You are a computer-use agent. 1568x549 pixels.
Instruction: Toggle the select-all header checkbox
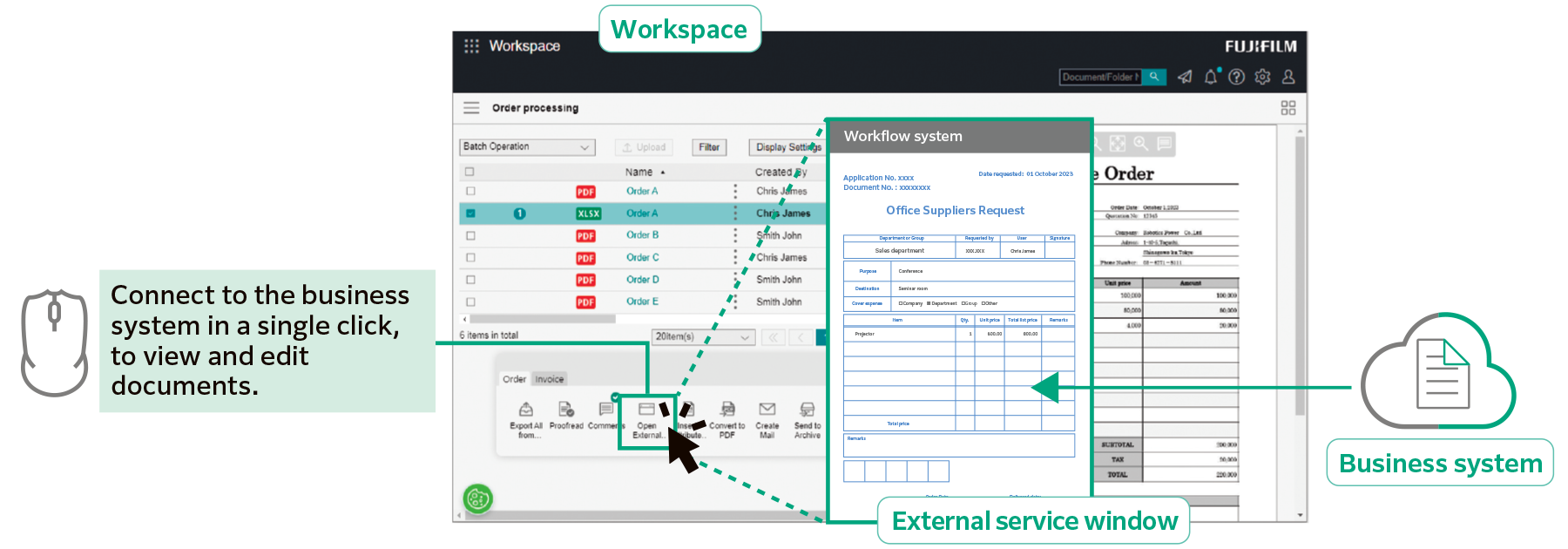470,172
